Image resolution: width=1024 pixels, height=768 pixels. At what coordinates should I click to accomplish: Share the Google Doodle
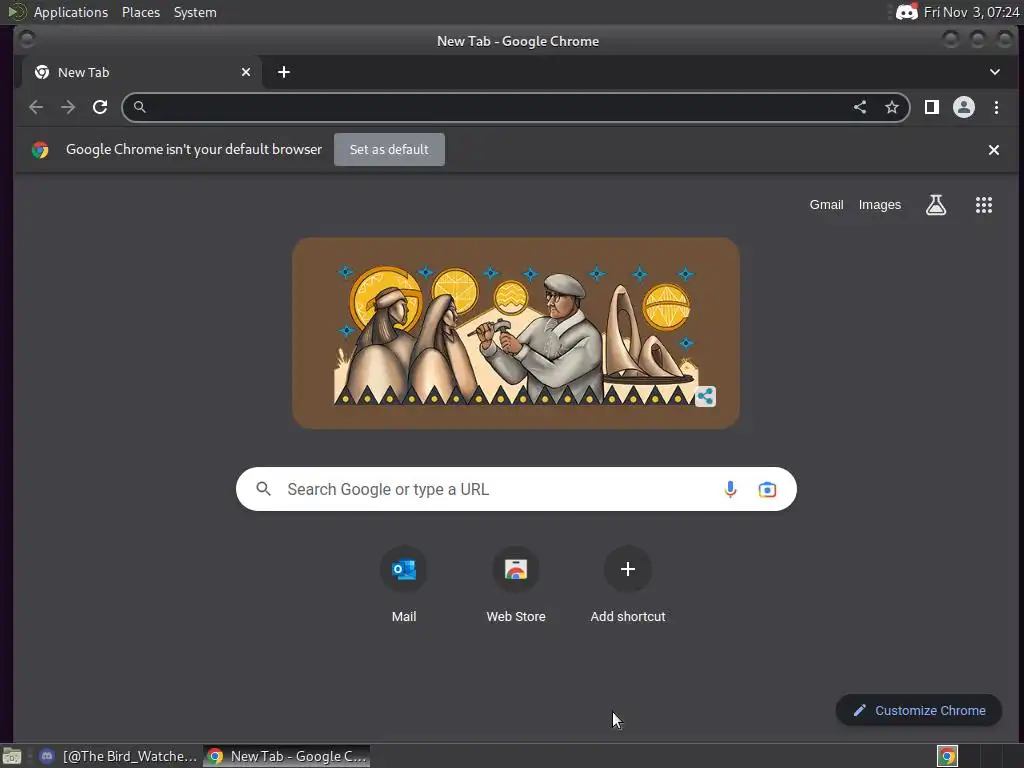click(705, 396)
